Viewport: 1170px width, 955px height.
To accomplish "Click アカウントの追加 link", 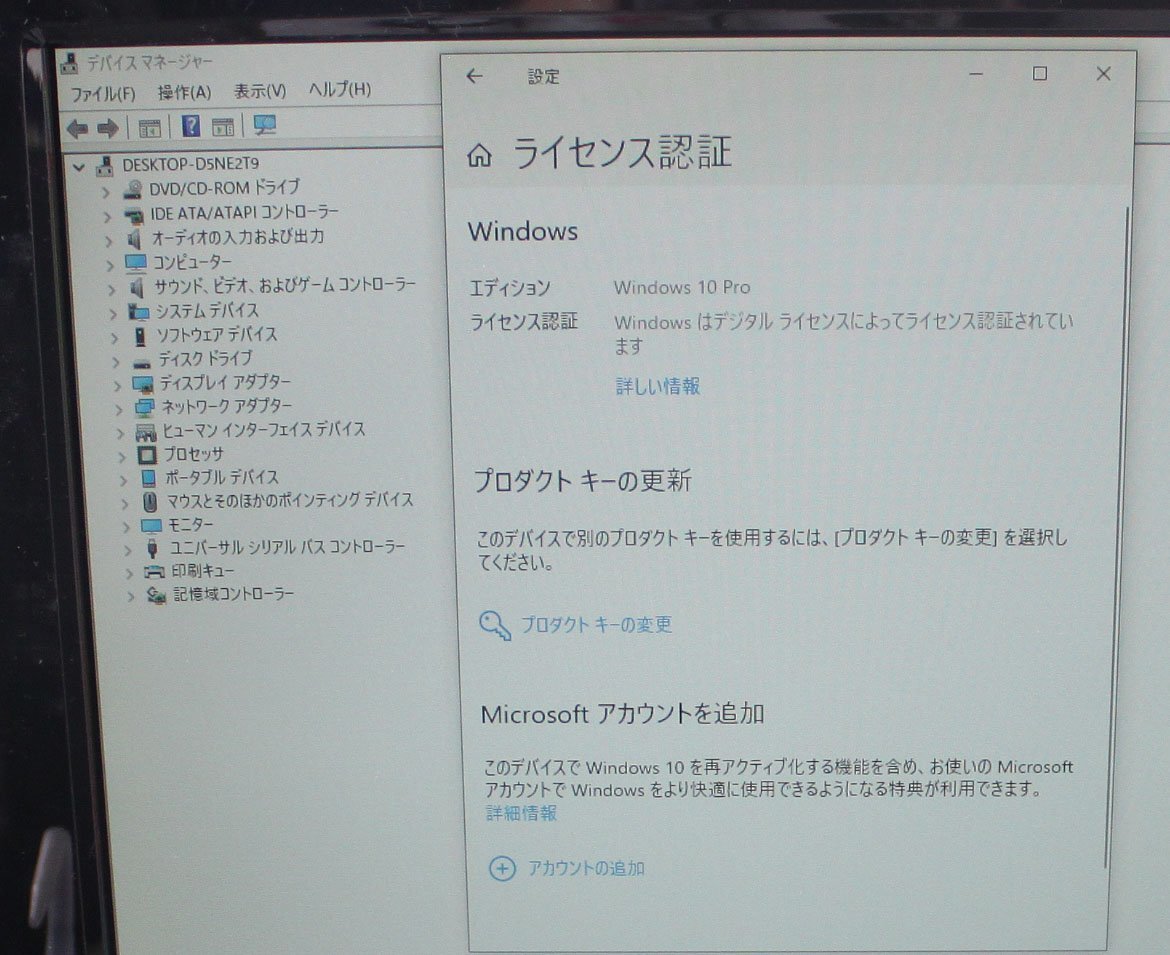I will [x=586, y=868].
